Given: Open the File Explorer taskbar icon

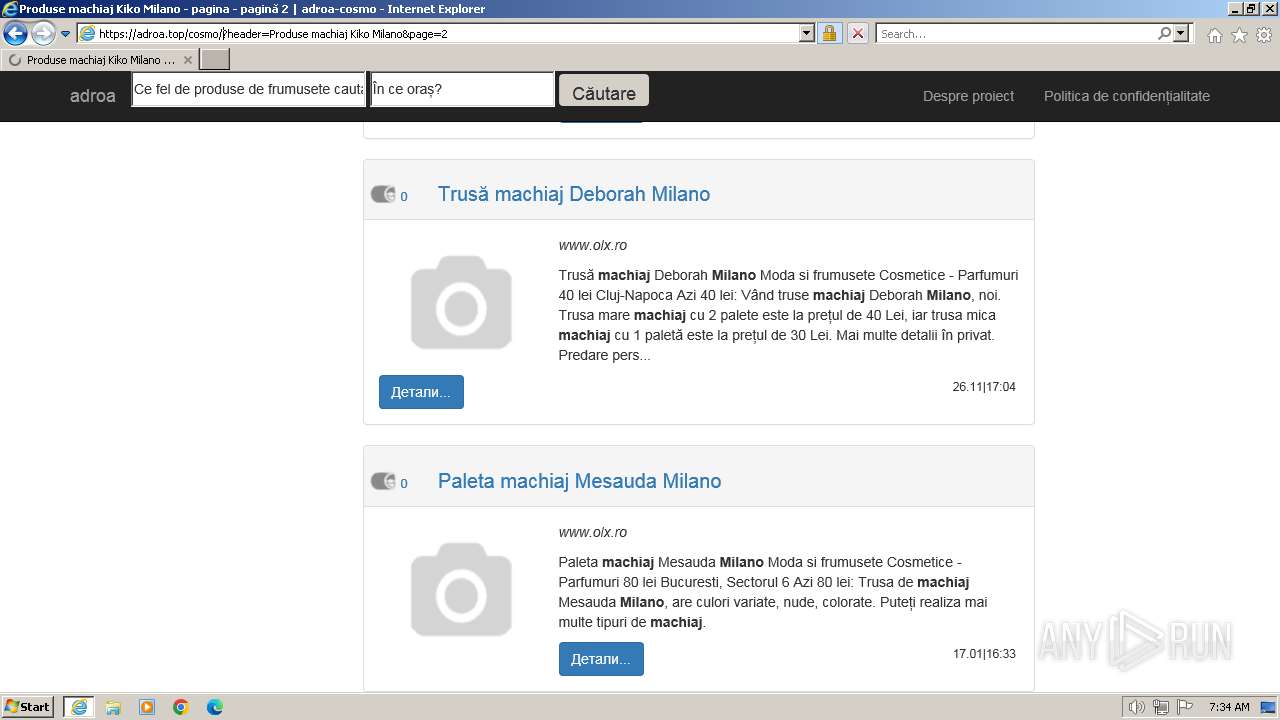Looking at the screenshot, I should pyautogui.click(x=113, y=707).
